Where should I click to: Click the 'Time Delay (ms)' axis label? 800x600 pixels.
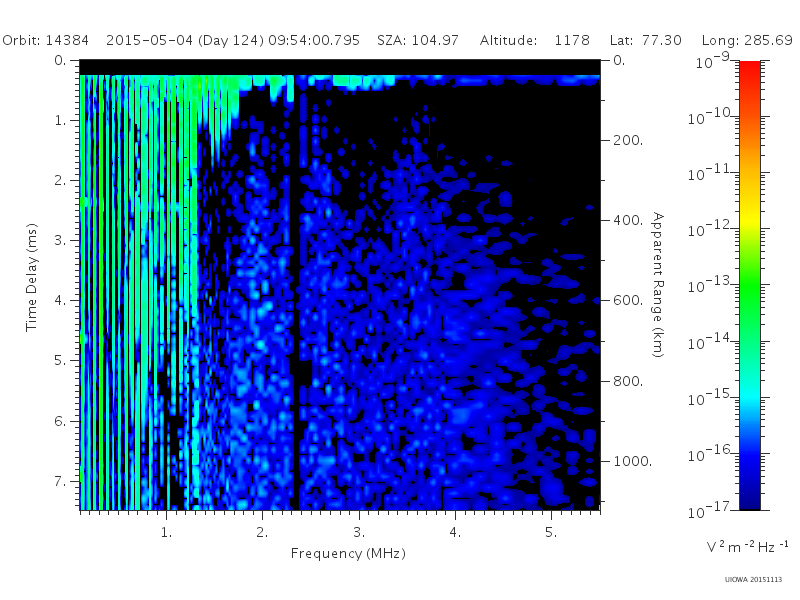click(x=32, y=277)
